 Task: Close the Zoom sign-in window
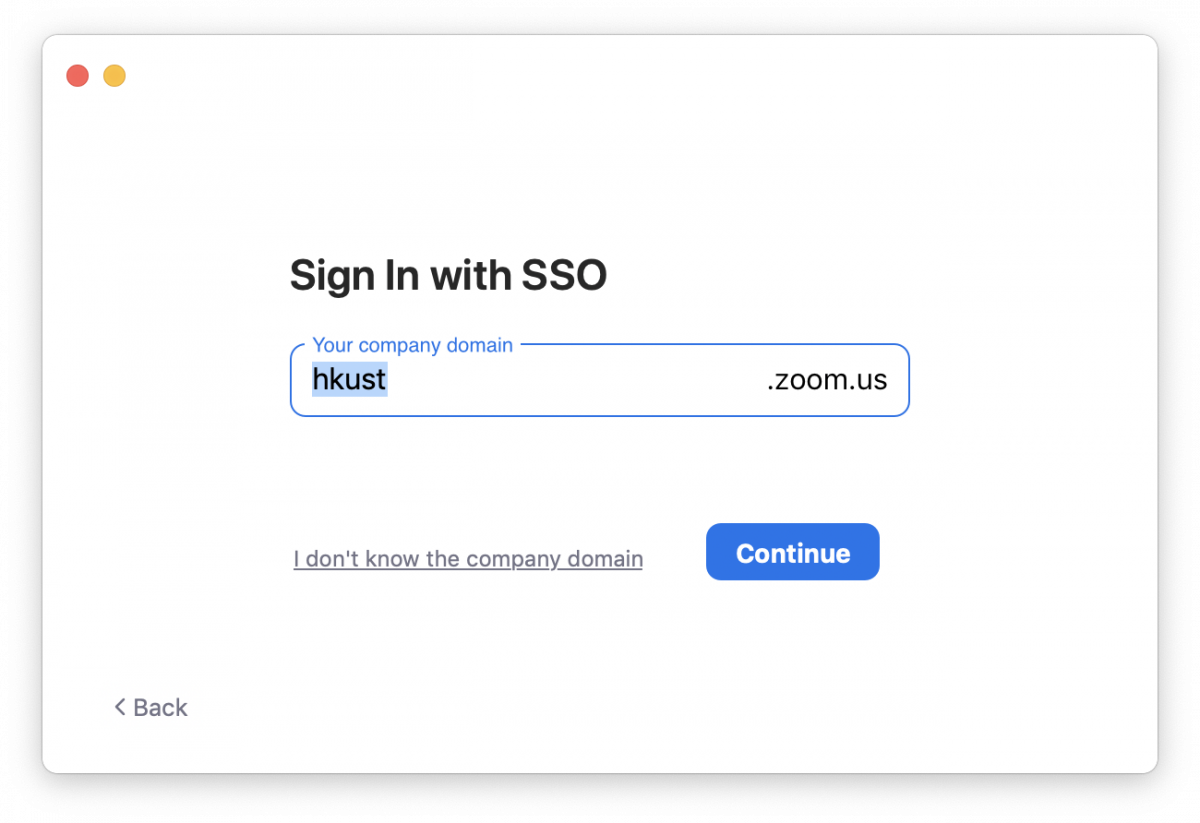(x=77, y=76)
